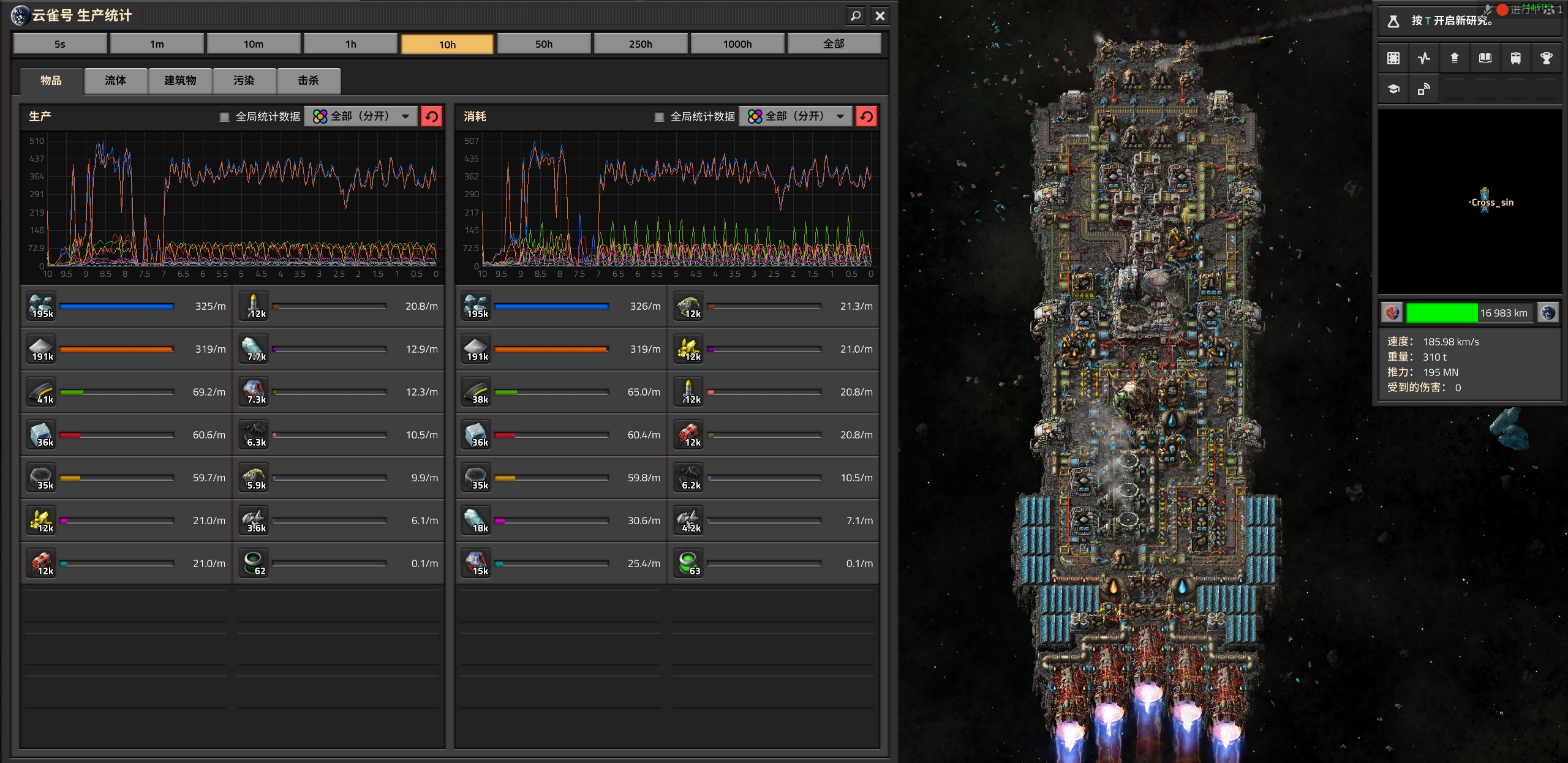This screenshot has height=763, width=1568.
Task: Close the 云雀号 生产统计 window
Action: point(880,16)
